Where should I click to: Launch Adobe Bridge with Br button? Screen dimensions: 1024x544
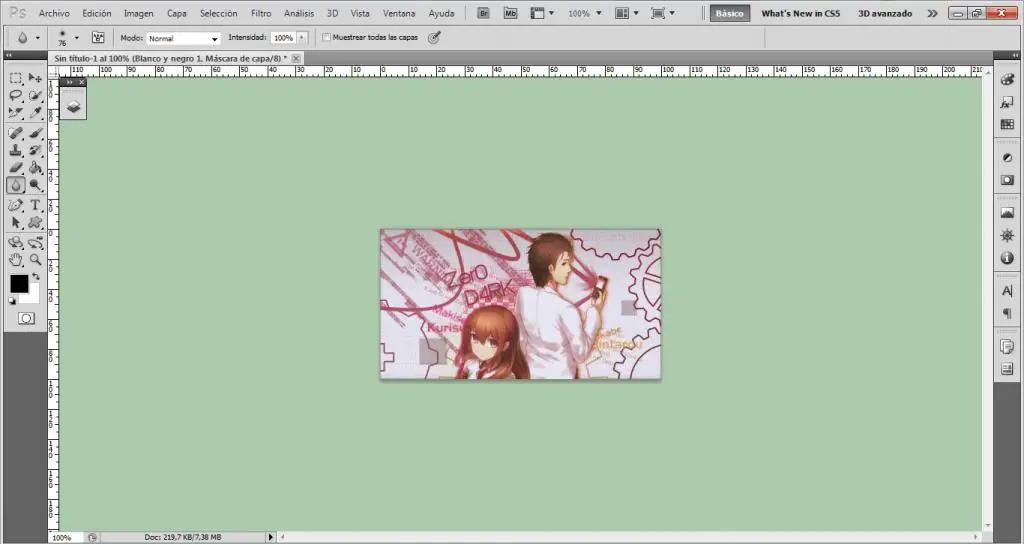tap(483, 13)
